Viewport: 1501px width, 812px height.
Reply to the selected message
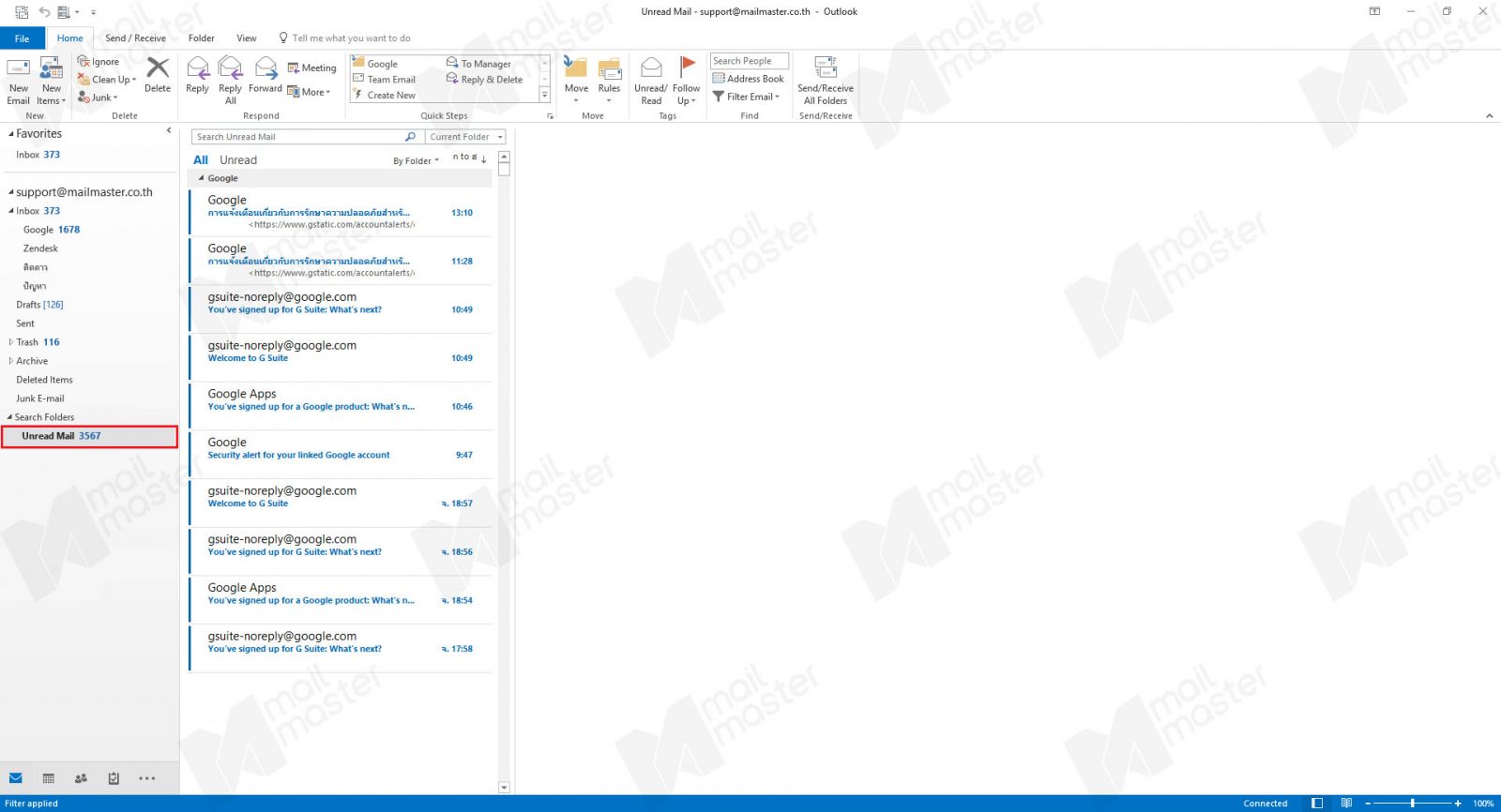coord(198,75)
